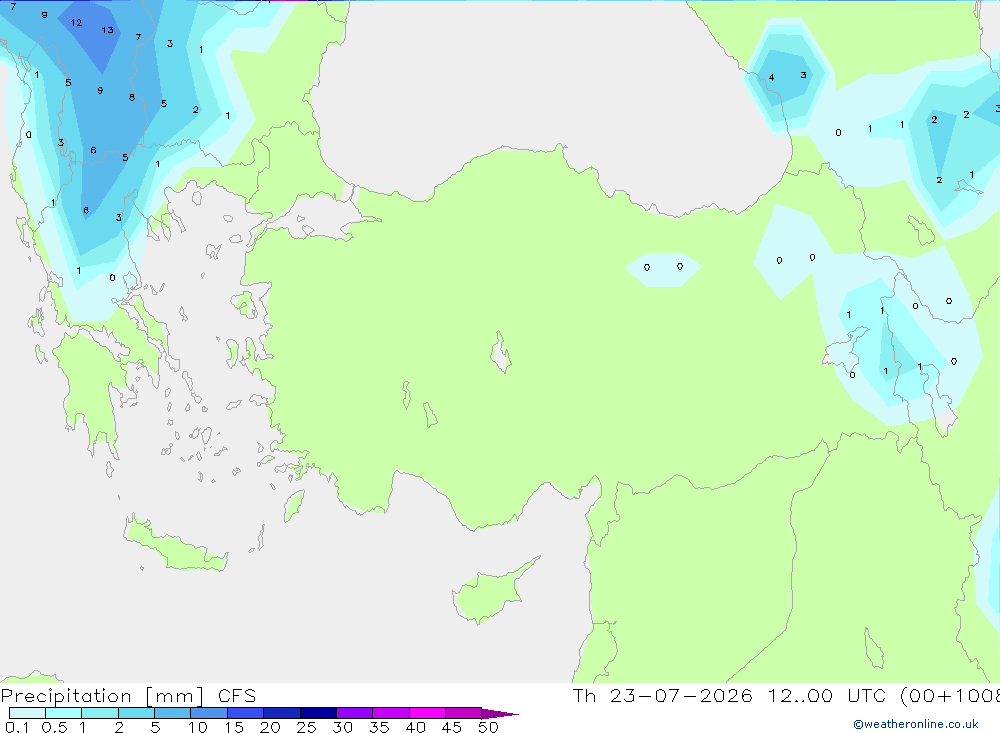
Task: Click the over-50 mm arrow tip of legend
Action: 500,714
